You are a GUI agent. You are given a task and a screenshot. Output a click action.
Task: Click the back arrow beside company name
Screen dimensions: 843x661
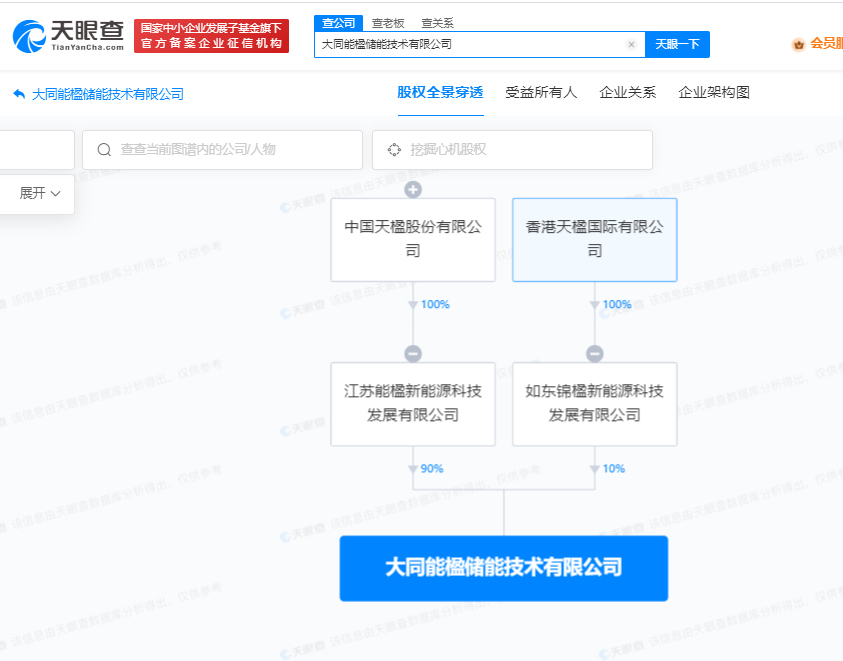pyautogui.click(x=19, y=94)
